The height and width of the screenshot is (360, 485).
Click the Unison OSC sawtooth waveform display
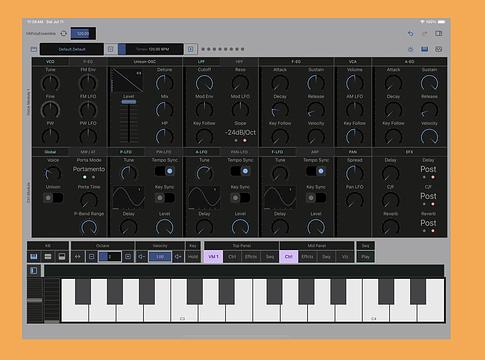pos(127,81)
